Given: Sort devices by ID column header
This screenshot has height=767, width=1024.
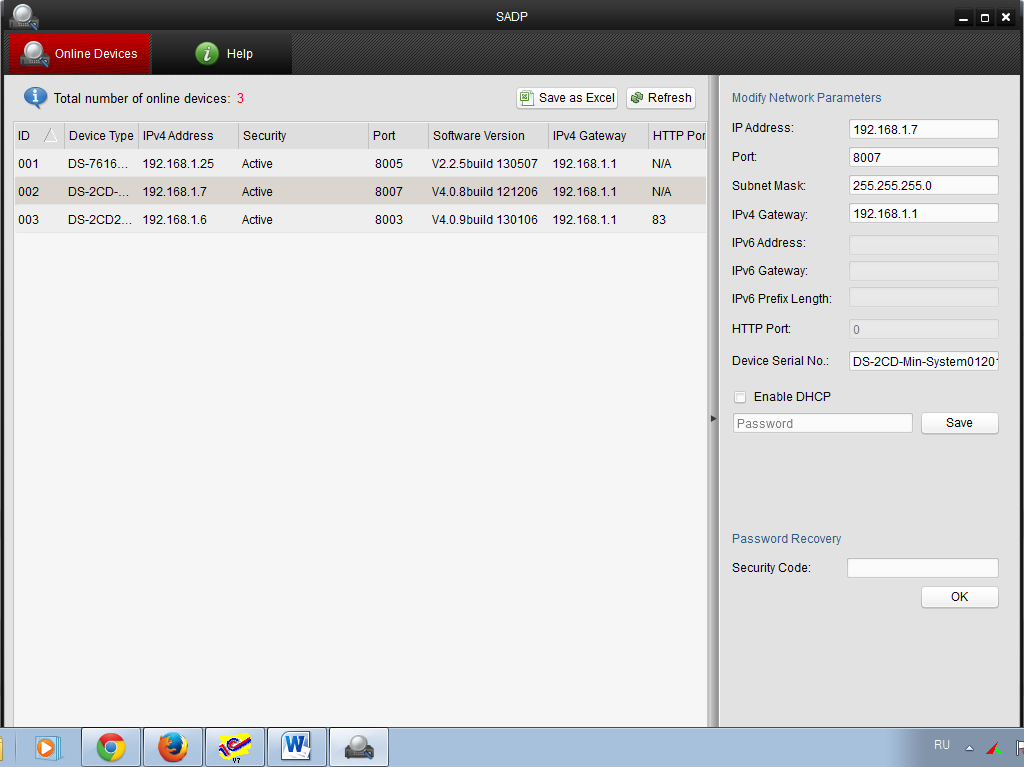Looking at the screenshot, I should tap(39, 135).
